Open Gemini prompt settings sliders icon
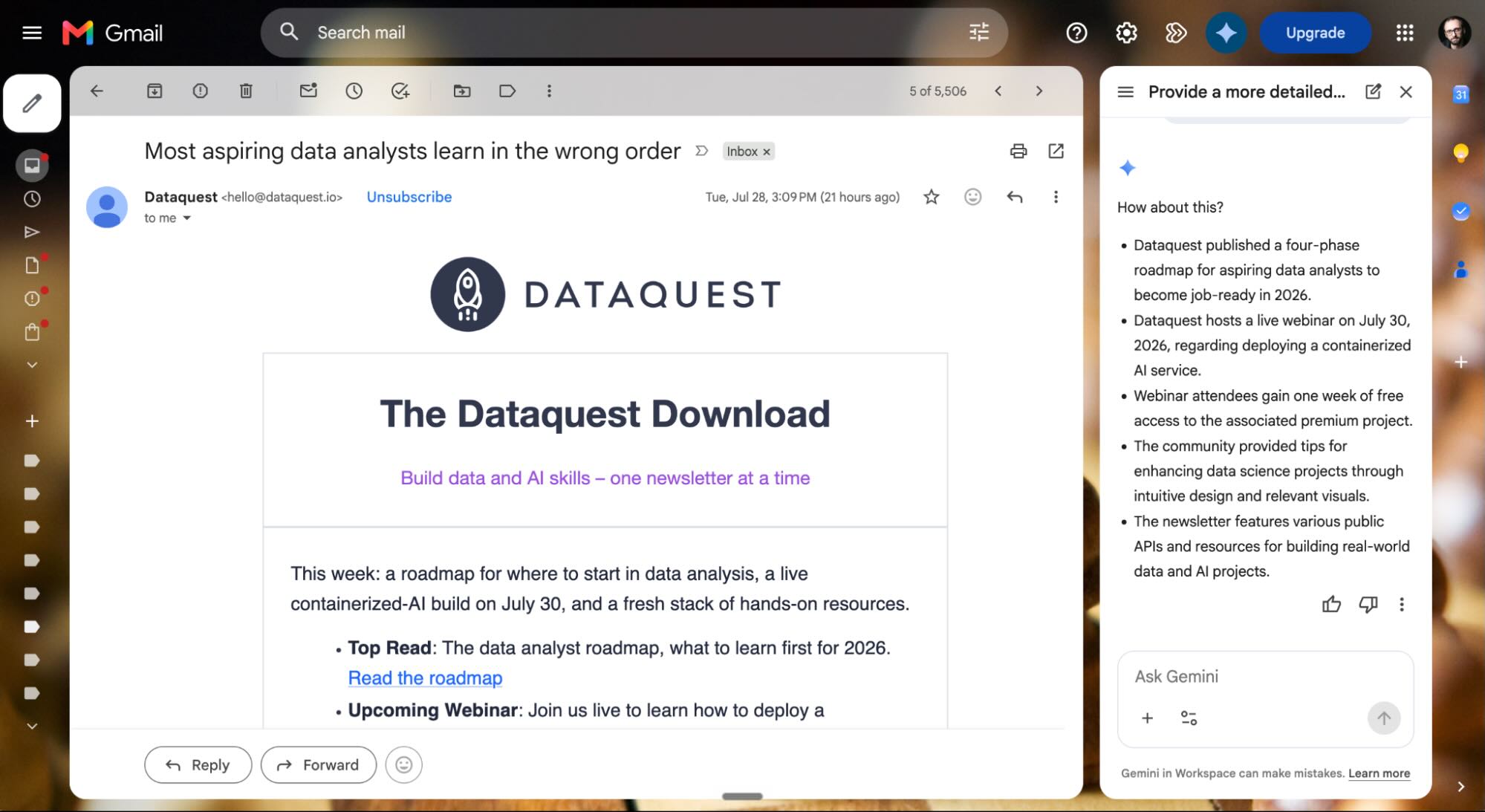 1189,718
